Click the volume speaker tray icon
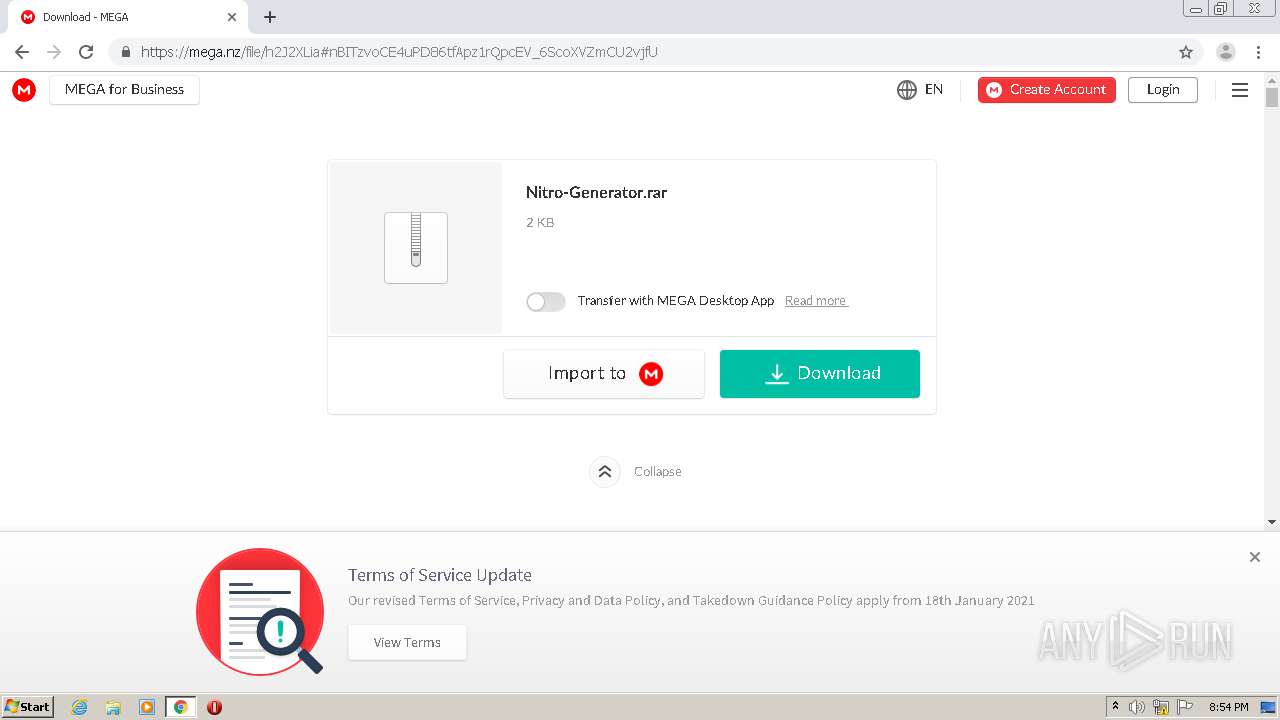Image resolution: width=1280 pixels, height=720 pixels. point(1137,707)
